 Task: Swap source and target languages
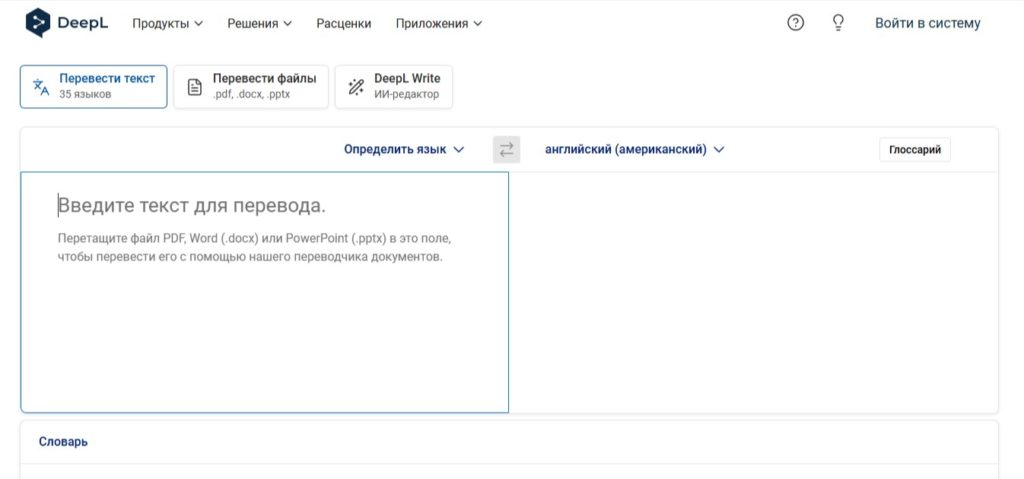(x=506, y=150)
